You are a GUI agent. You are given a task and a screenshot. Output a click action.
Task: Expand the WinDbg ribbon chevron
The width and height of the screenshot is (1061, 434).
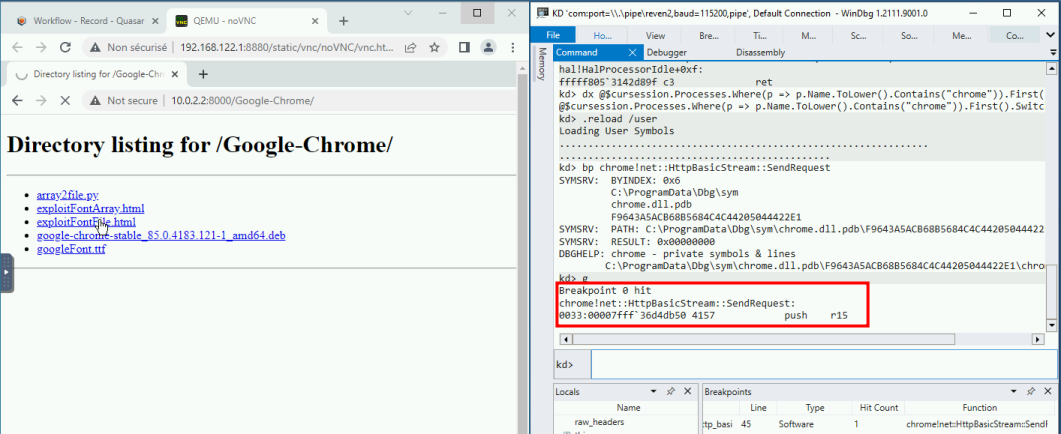click(x=1051, y=35)
